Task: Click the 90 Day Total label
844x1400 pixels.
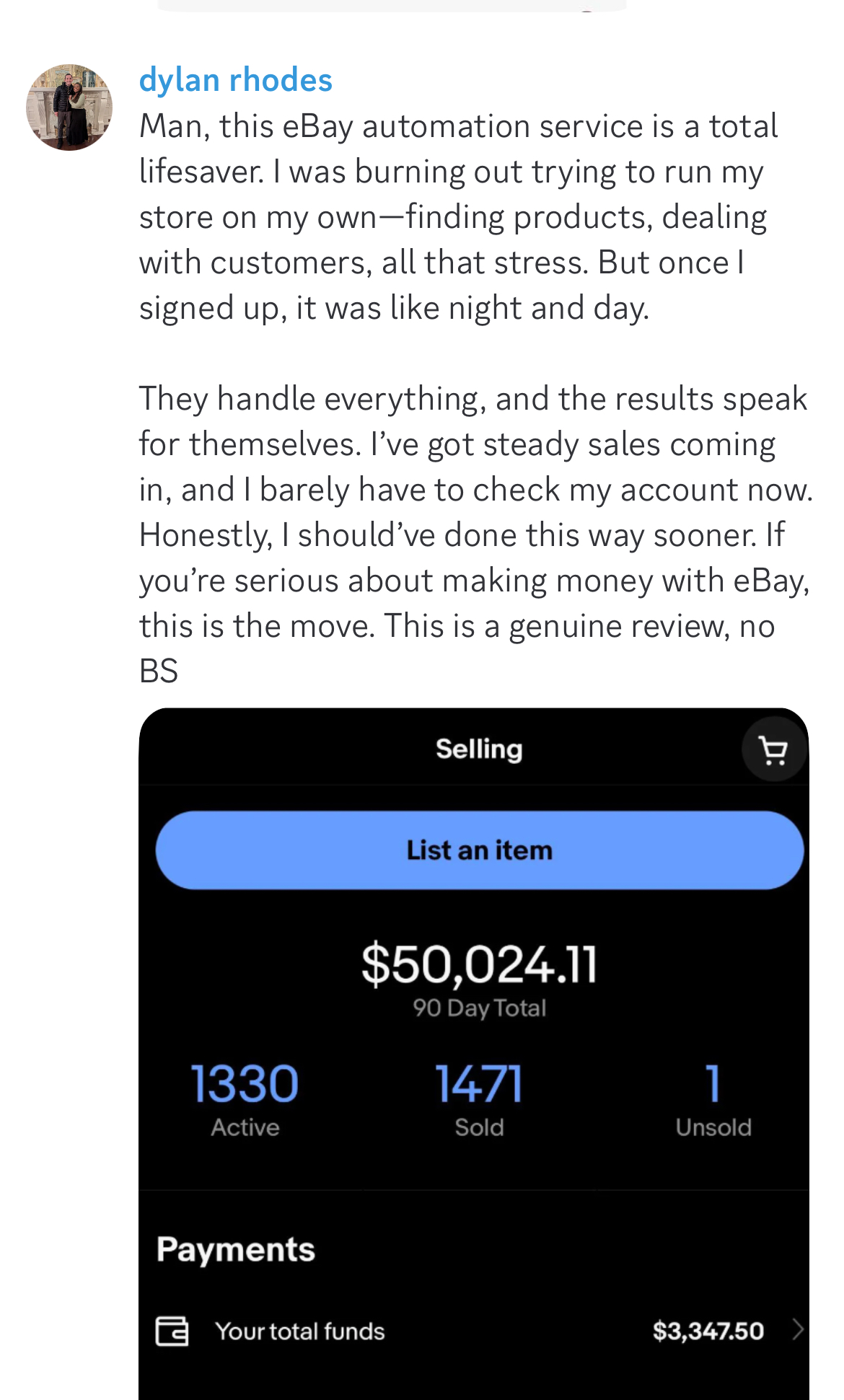Action: coord(479,1008)
